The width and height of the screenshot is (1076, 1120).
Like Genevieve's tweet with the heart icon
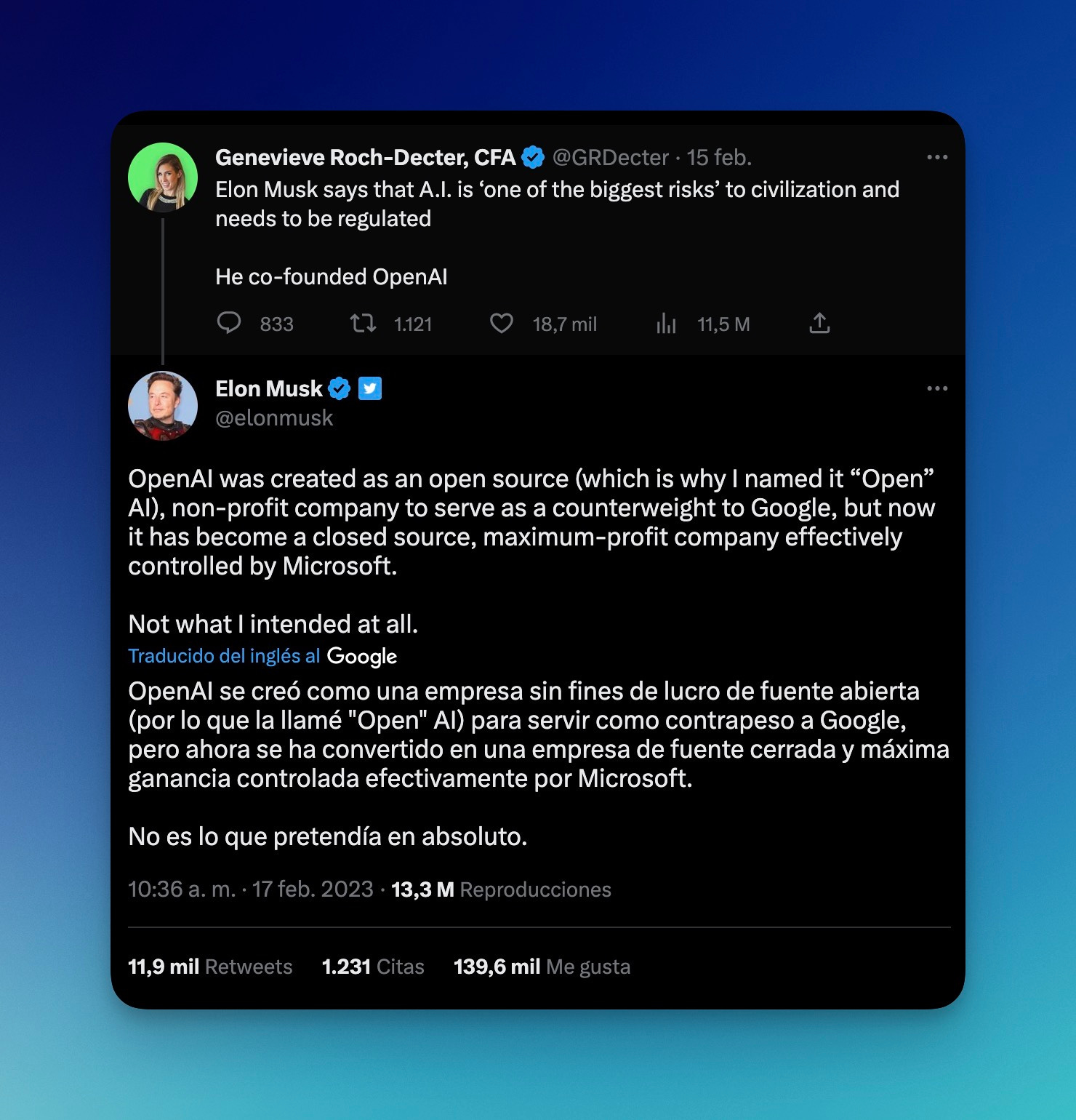coord(502,323)
